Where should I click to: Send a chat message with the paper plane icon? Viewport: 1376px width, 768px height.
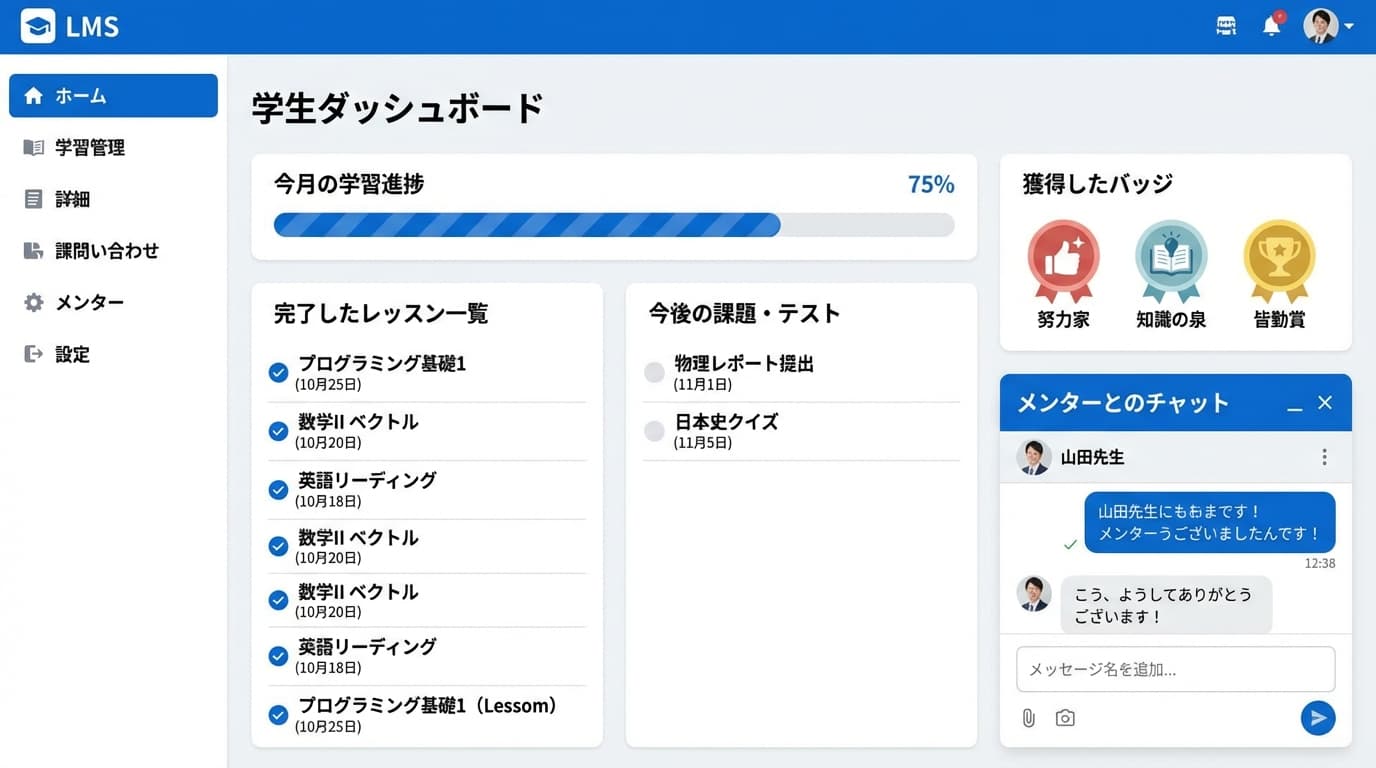click(x=1318, y=717)
